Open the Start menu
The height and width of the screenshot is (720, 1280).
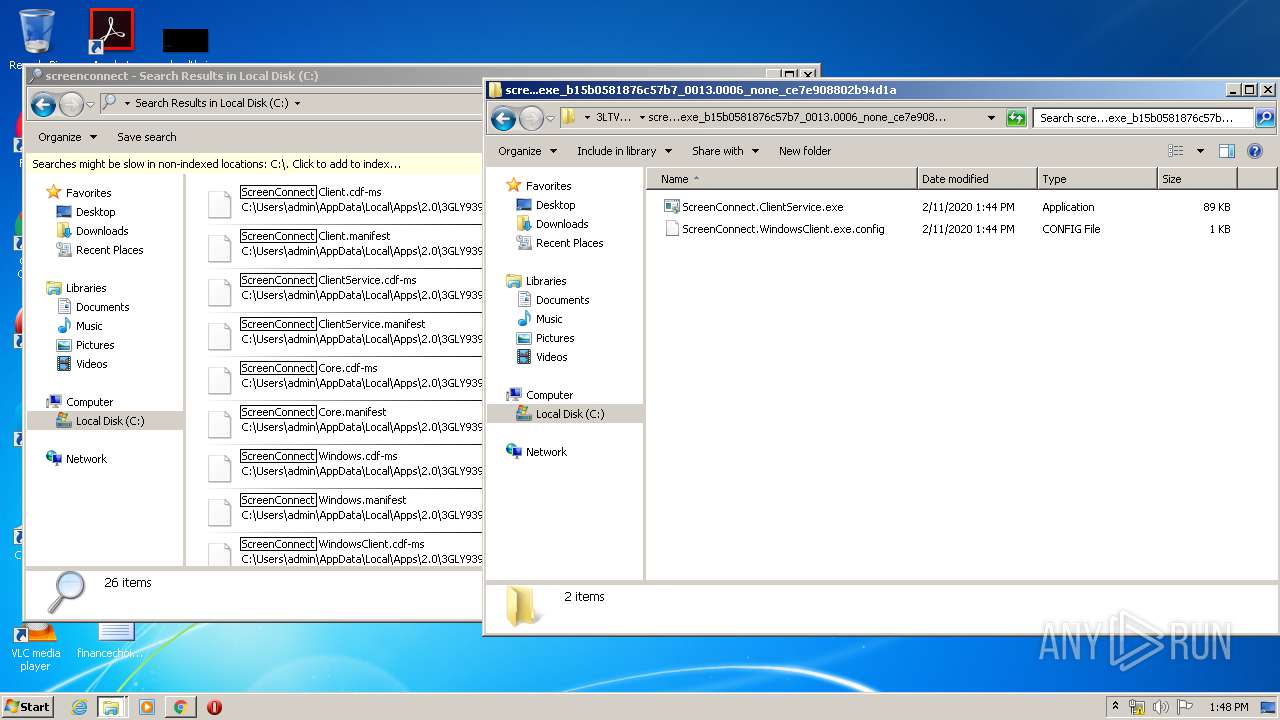pyautogui.click(x=28, y=707)
